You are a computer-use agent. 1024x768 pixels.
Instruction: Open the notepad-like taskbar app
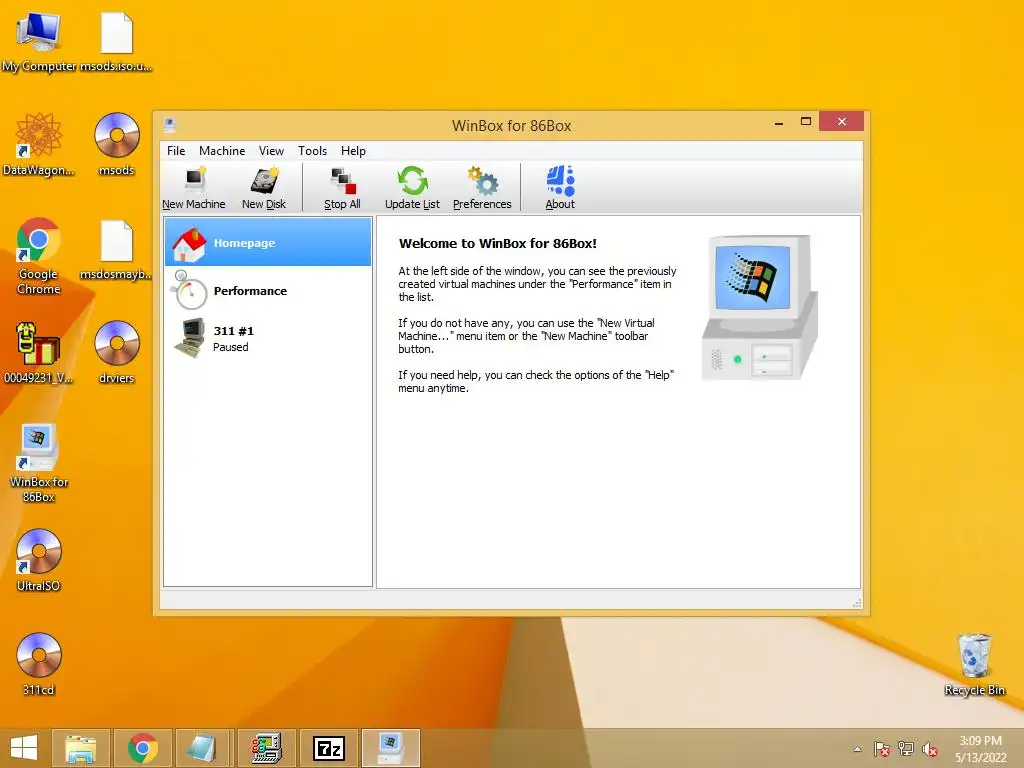(204, 748)
